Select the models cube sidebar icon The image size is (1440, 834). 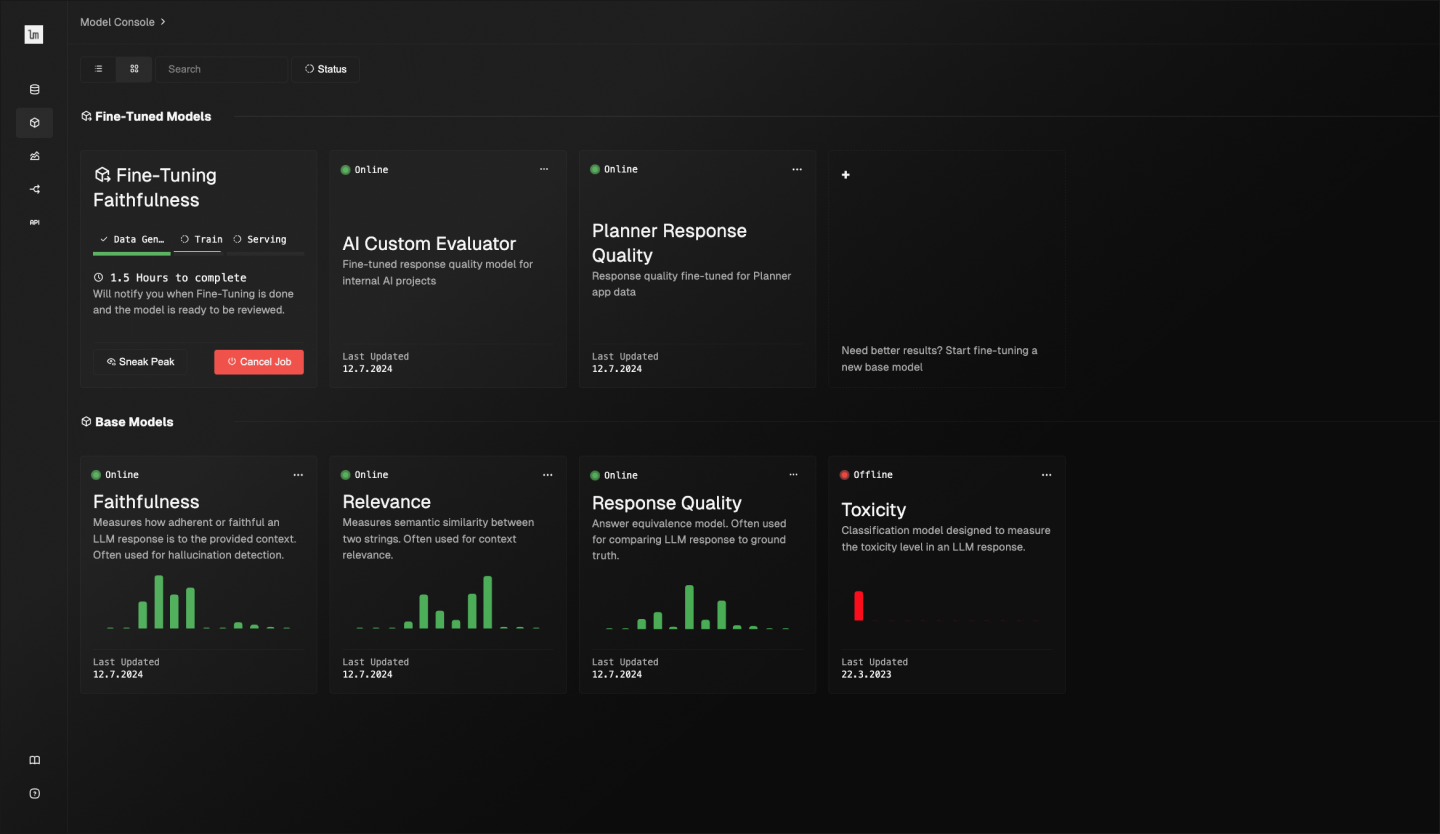tap(34, 123)
